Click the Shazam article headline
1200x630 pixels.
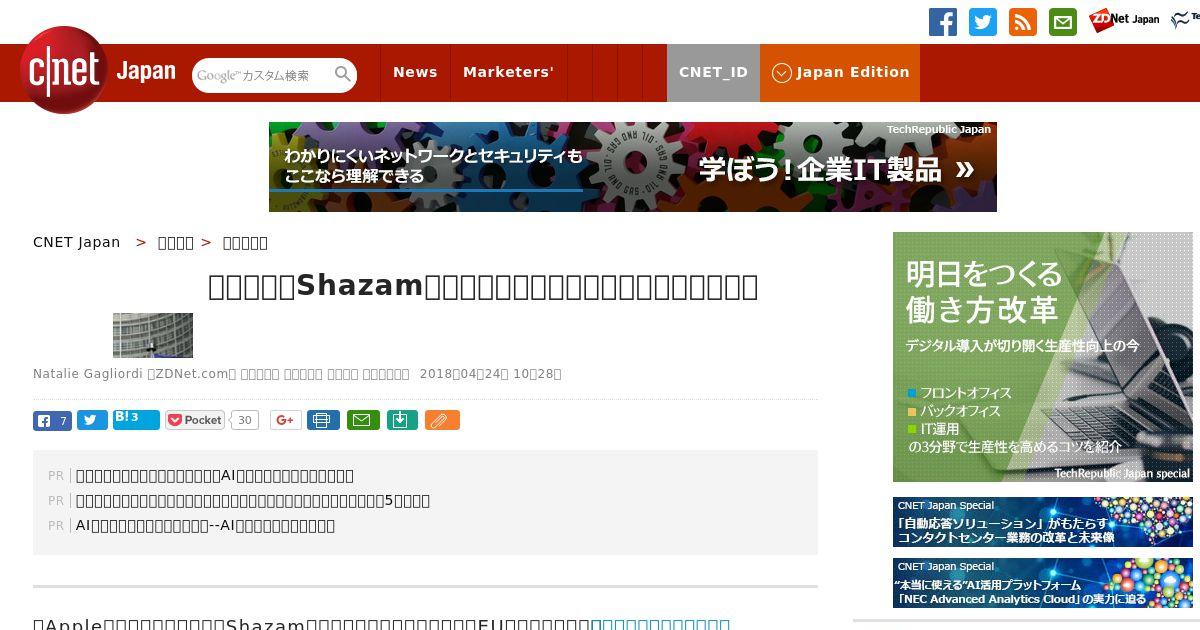pyautogui.click(x=483, y=286)
